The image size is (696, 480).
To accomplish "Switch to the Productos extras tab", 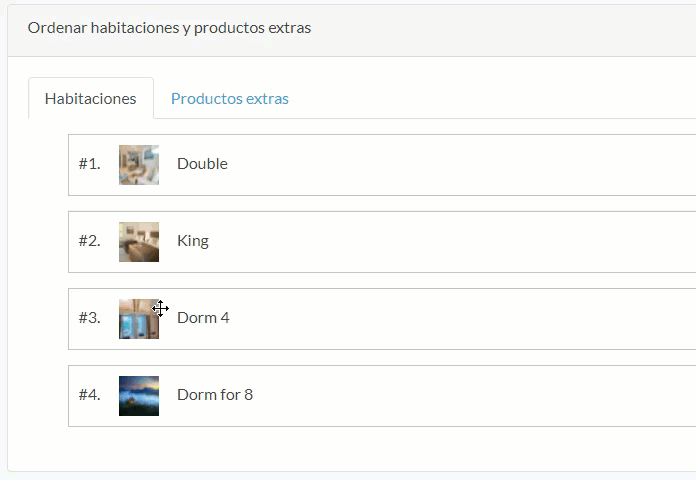I will click(x=230, y=99).
